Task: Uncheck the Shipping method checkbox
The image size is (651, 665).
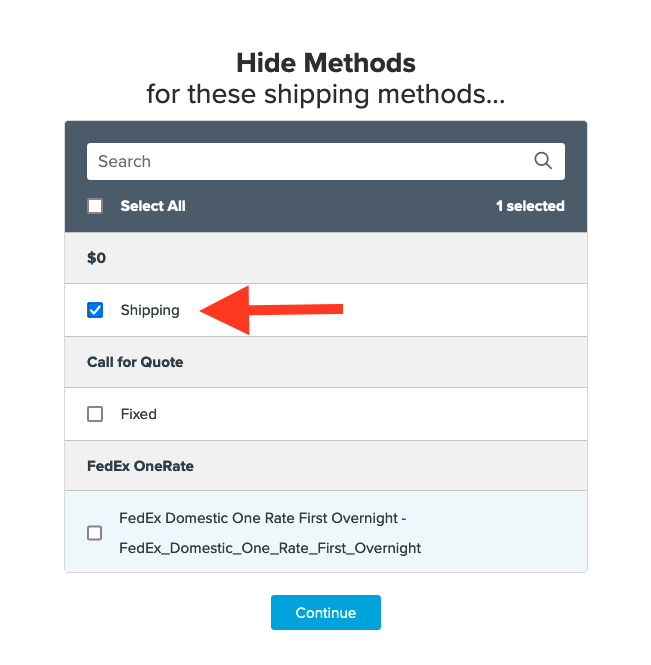Action: pos(95,310)
